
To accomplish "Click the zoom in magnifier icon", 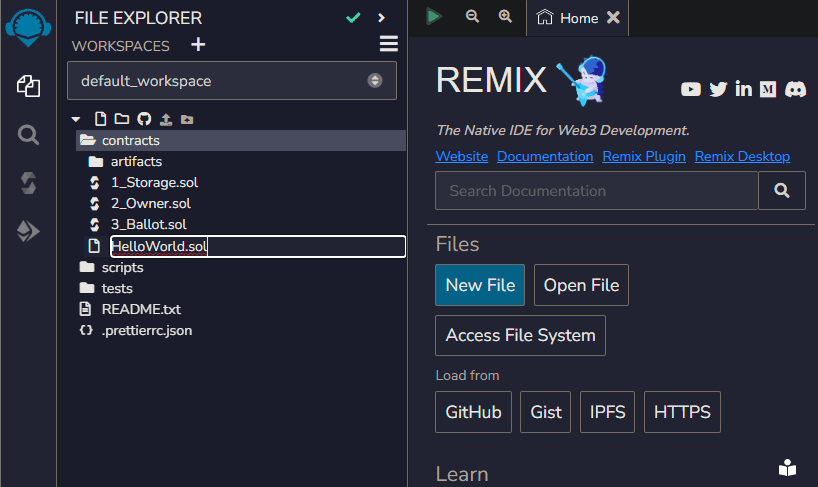I will pyautogui.click(x=505, y=16).
